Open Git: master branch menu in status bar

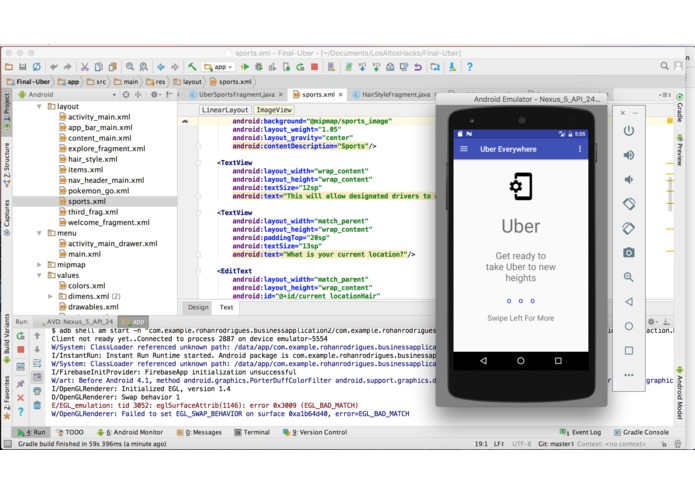point(556,443)
